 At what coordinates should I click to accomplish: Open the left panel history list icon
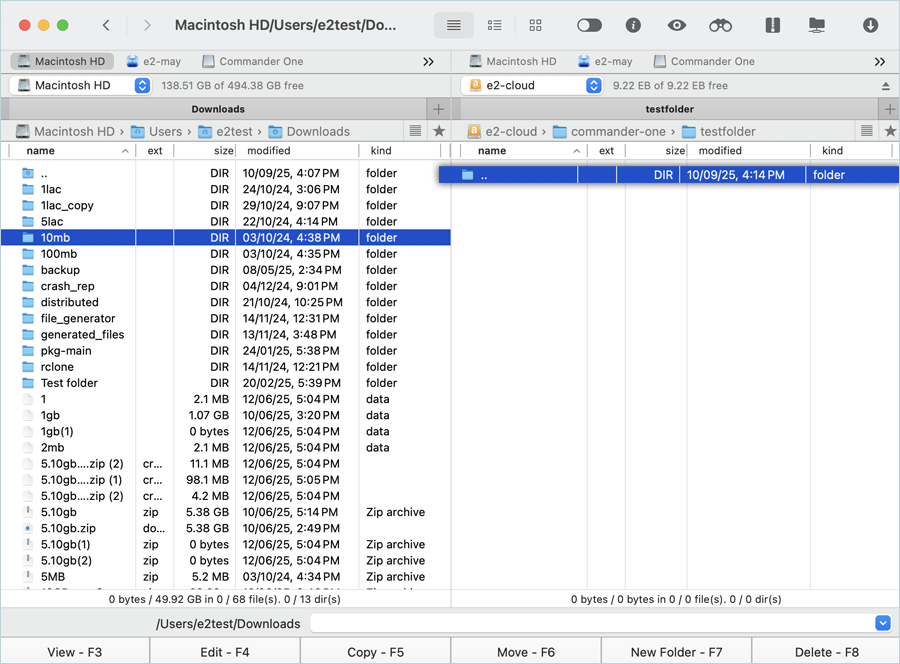coord(416,131)
